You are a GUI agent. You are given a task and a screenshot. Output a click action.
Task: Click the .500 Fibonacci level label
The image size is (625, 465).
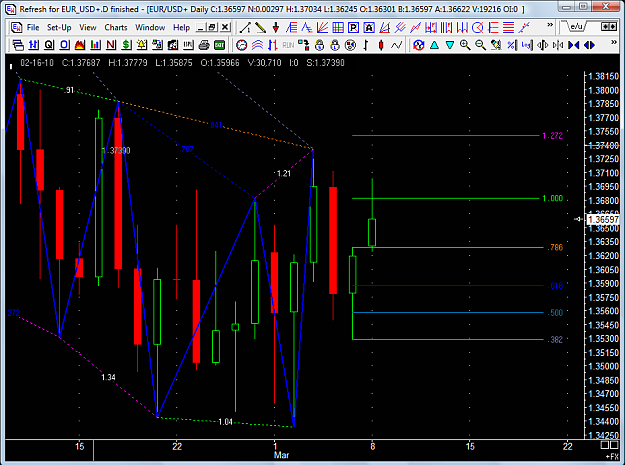[x=555, y=313]
